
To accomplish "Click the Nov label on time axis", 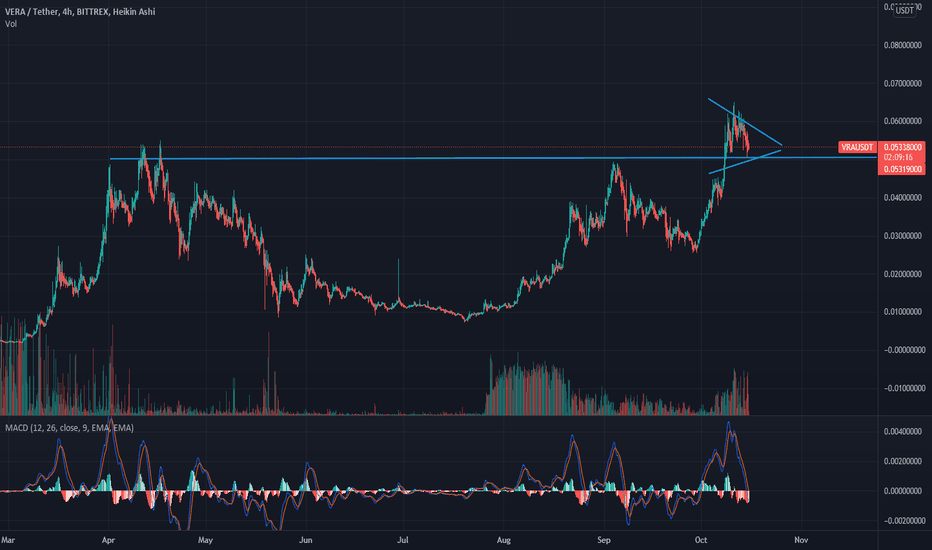I will click(x=801, y=540).
